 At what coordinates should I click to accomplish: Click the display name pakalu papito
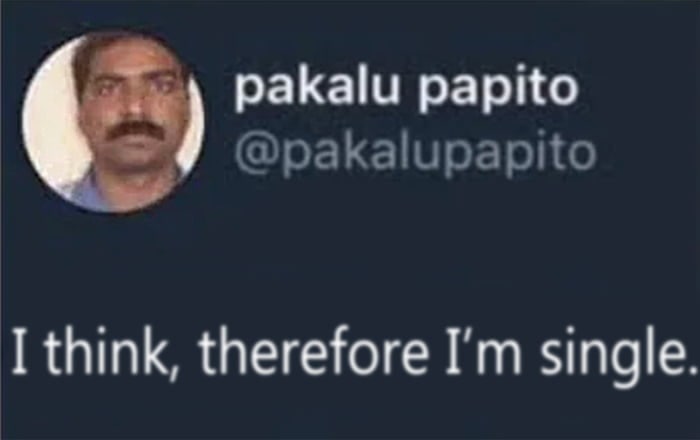[406, 89]
